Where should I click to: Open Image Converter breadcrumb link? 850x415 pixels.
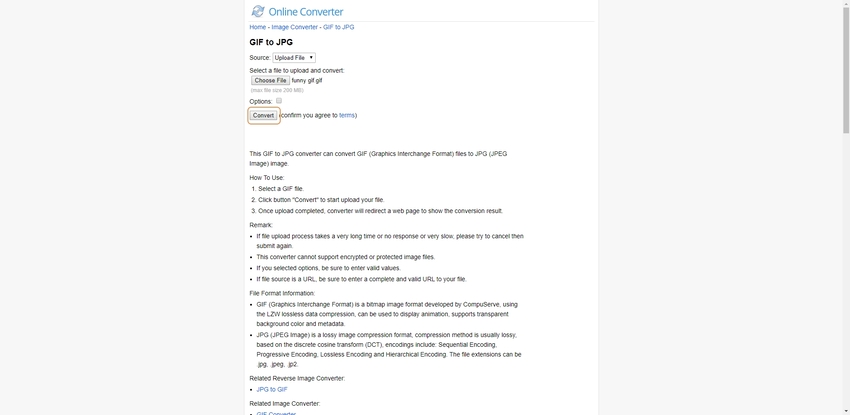(295, 27)
